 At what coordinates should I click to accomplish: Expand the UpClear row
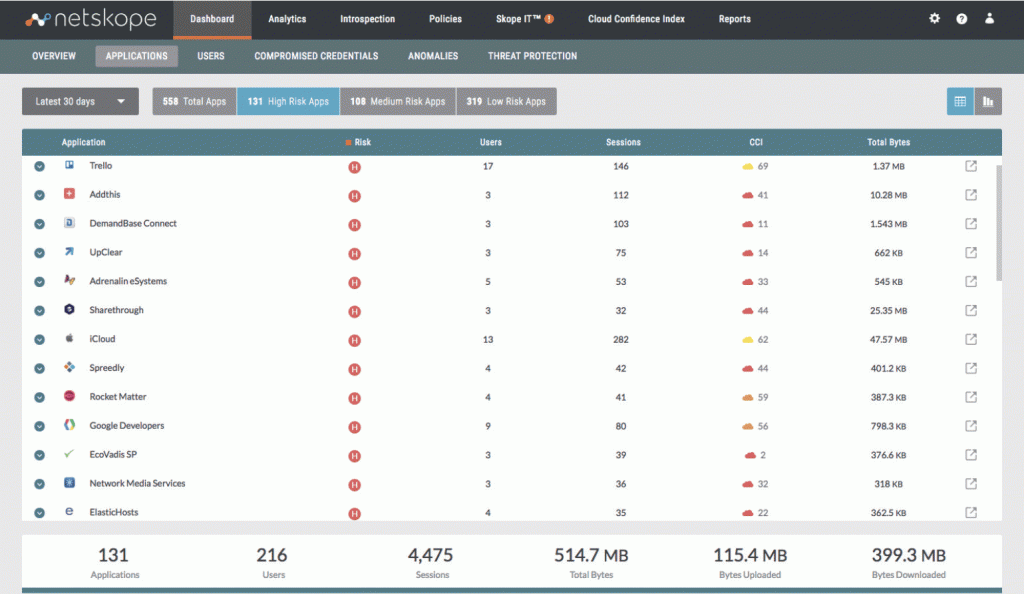[x=39, y=253]
